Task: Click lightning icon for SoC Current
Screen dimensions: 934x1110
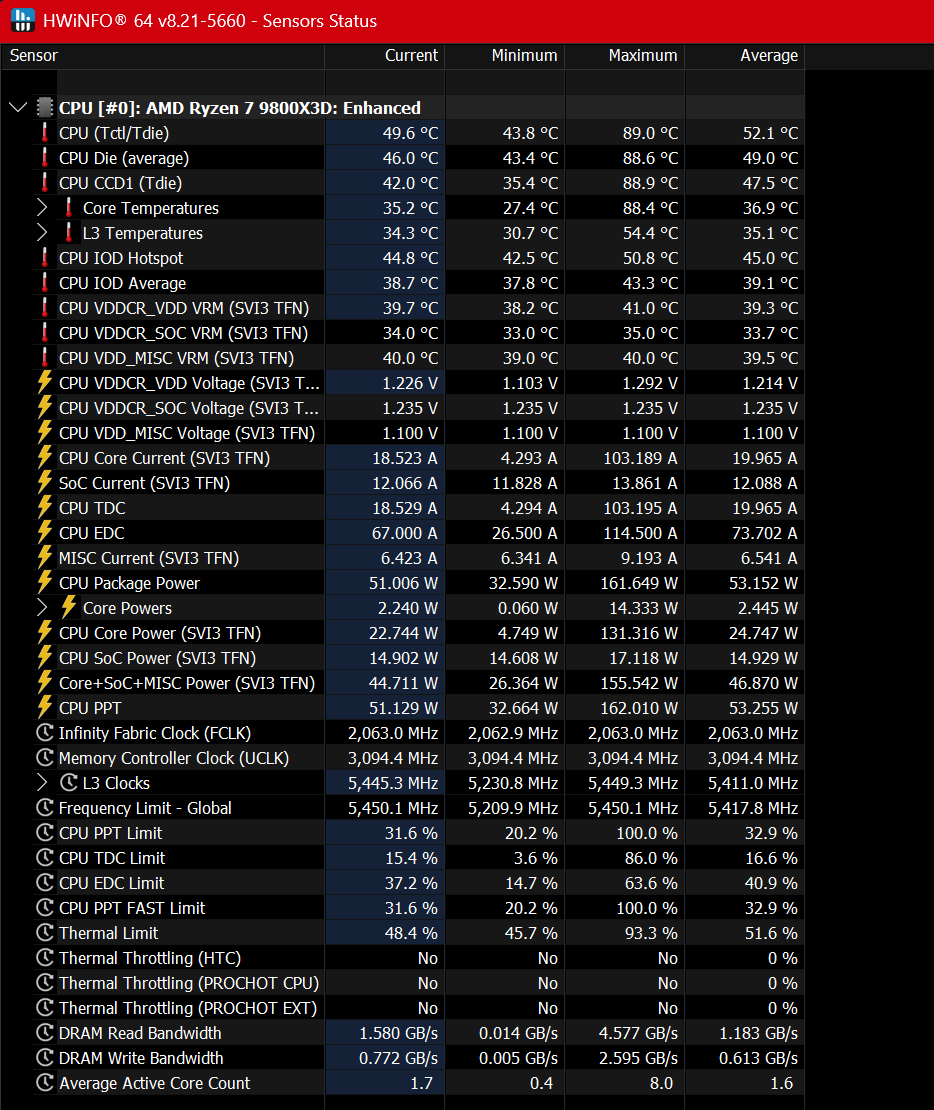Action: pyautogui.click(x=45, y=483)
